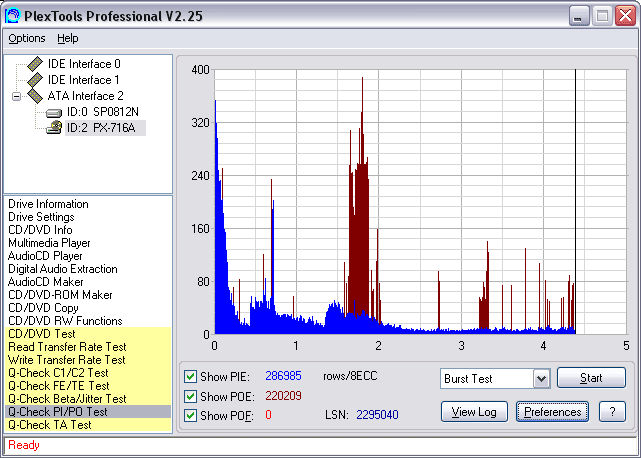Toggle the Show POF checkbox
This screenshot has width=641, height=458.
tap(190, 415)
